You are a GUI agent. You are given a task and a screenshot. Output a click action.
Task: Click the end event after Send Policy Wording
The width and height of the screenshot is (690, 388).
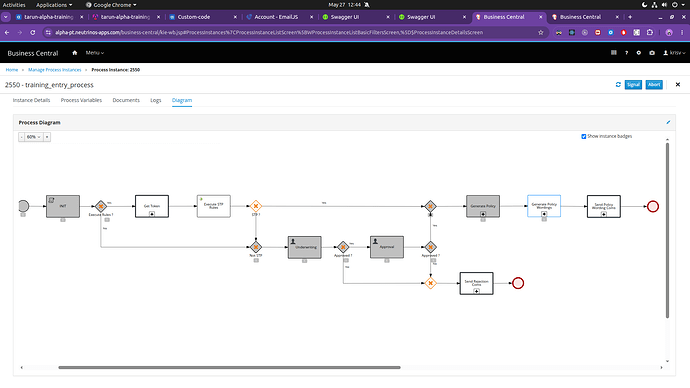(653, 206)
